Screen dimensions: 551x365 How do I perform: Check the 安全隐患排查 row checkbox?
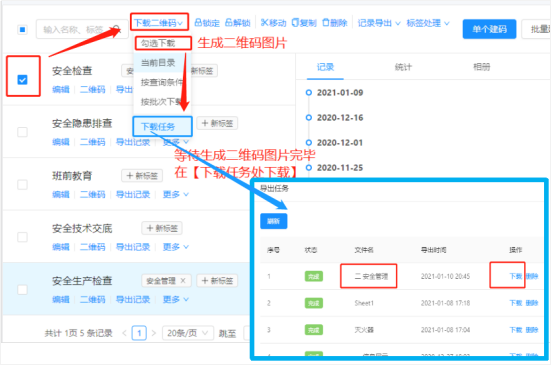22,132
